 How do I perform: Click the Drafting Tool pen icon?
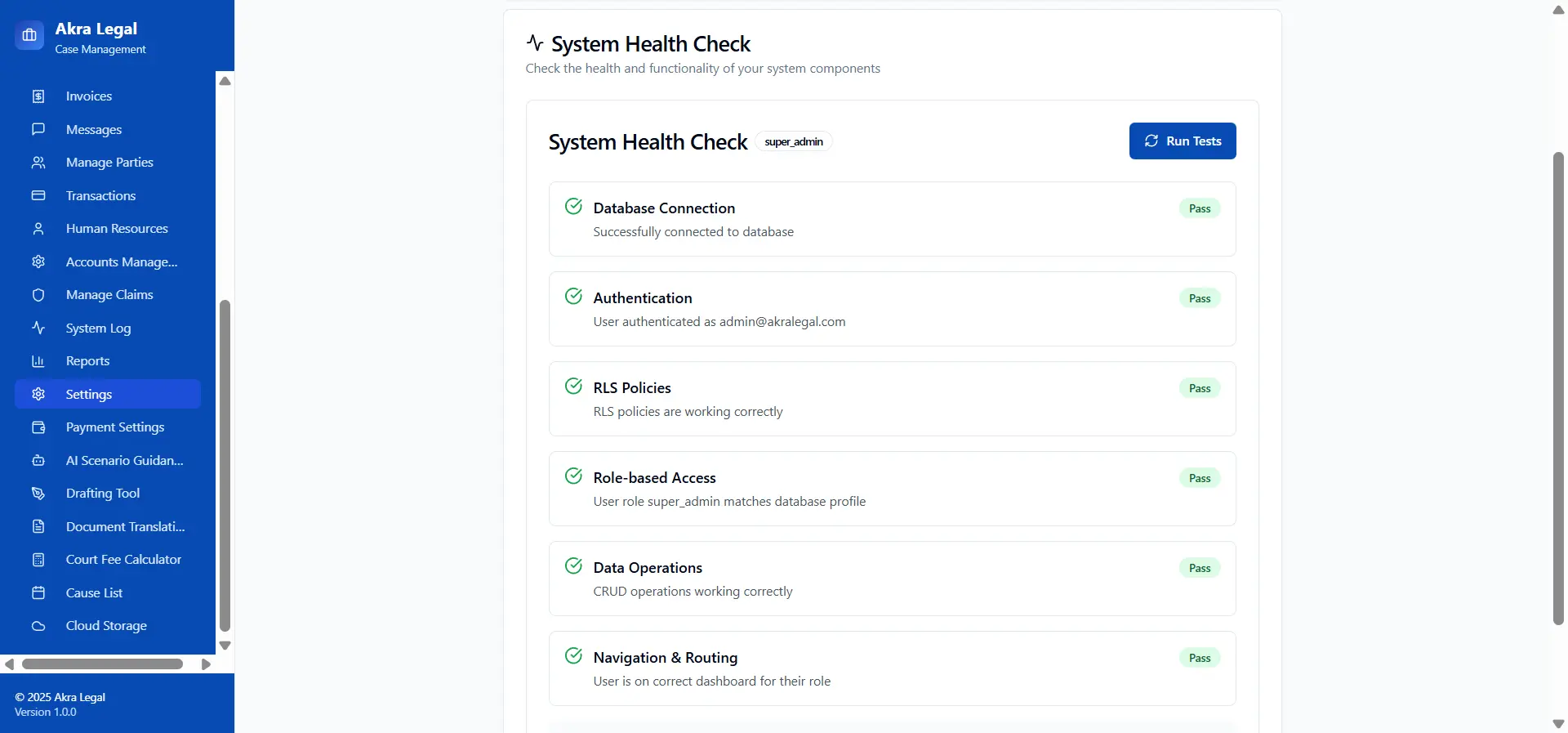click(x=38, y=494)
